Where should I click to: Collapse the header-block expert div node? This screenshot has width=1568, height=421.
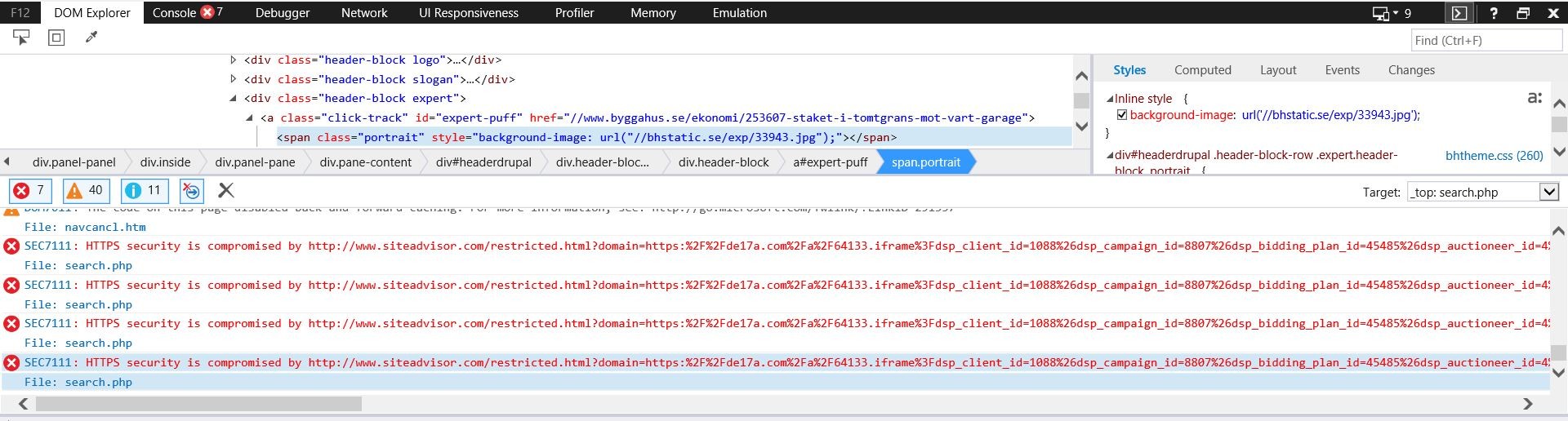[x=234, y=98]
